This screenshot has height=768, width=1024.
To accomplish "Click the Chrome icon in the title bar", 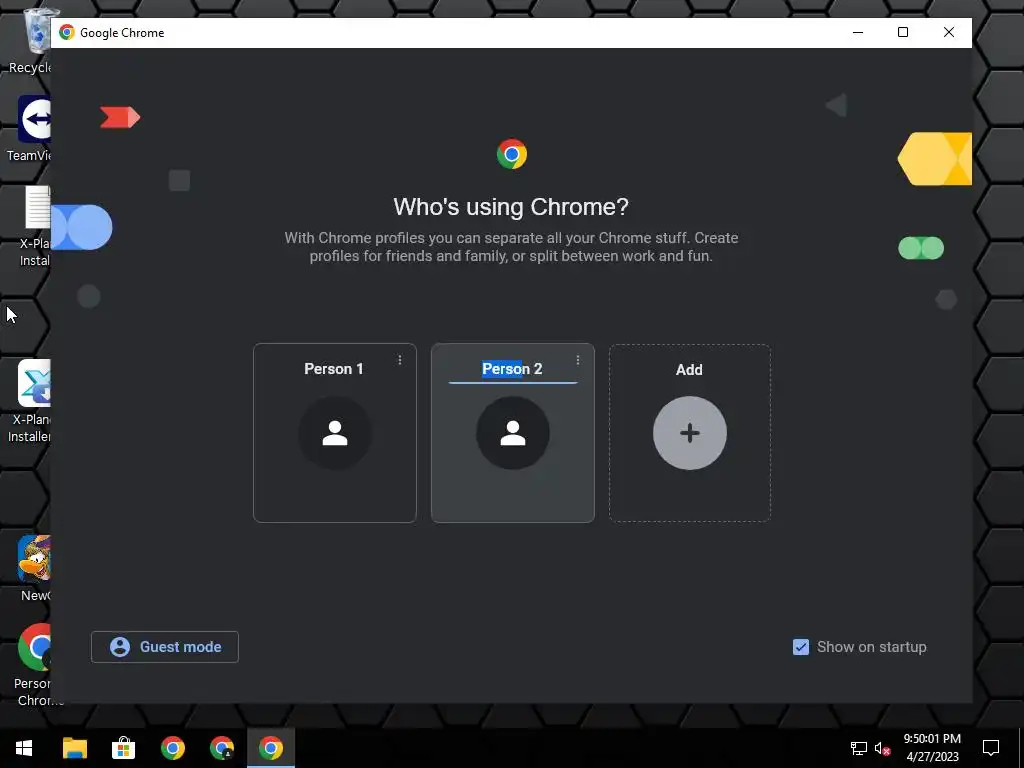I will [67, 33].
